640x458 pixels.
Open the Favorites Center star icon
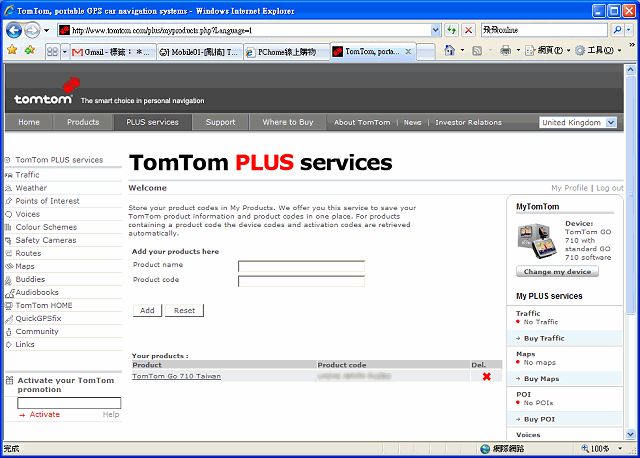pos(12,50)
